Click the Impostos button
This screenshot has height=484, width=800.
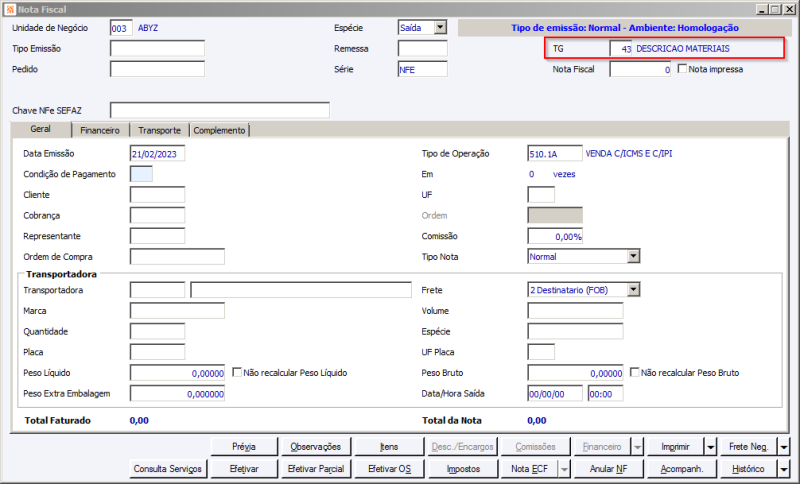pyautogui.click(x=463, y=469)
